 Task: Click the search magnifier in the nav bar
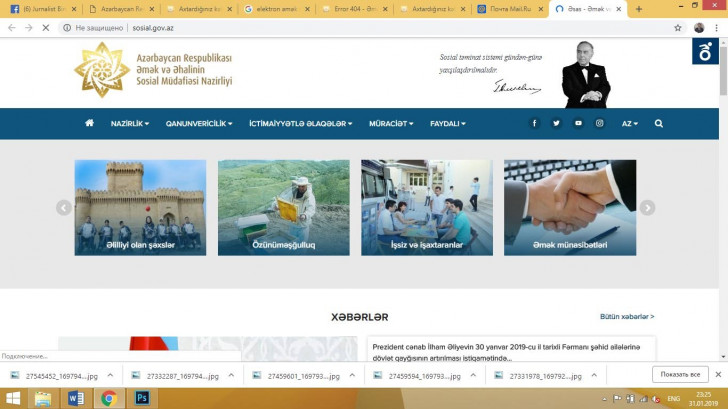(x=658, y=123)
